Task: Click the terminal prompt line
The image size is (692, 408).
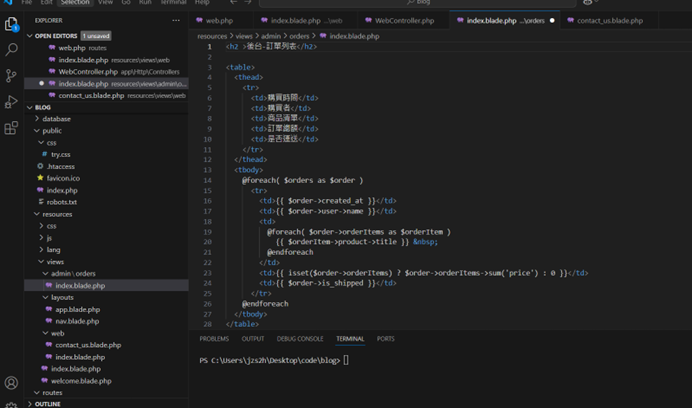Action: [x=274, y=360]
